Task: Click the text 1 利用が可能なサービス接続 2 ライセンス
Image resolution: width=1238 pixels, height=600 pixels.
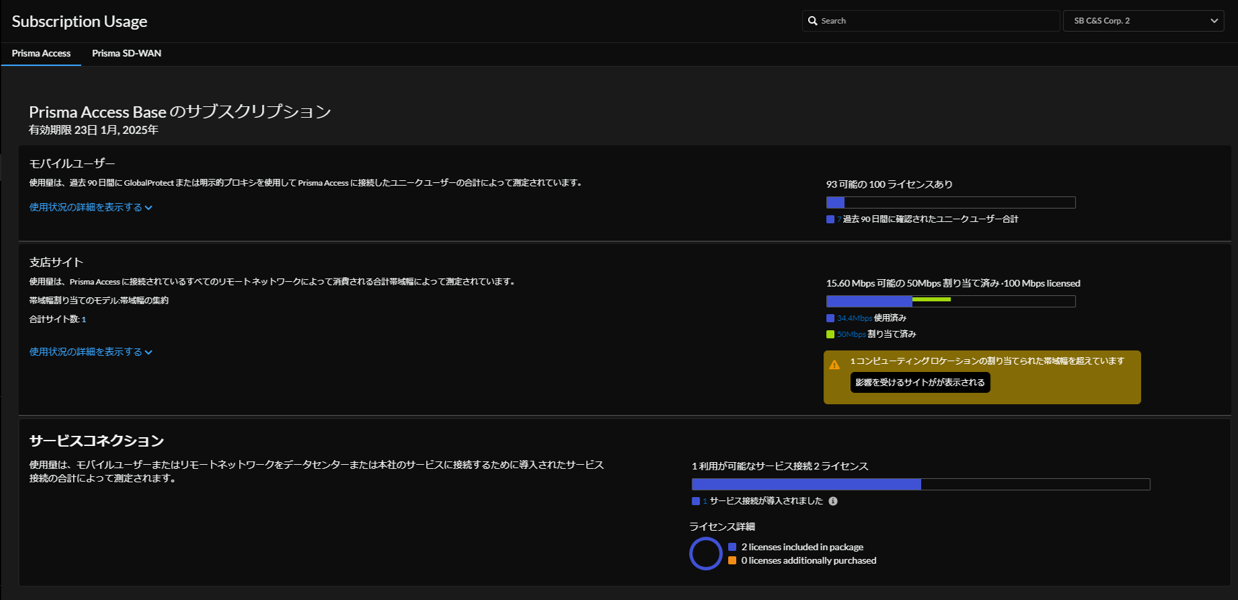Action: pyautogui.click(x=780, y=466)
